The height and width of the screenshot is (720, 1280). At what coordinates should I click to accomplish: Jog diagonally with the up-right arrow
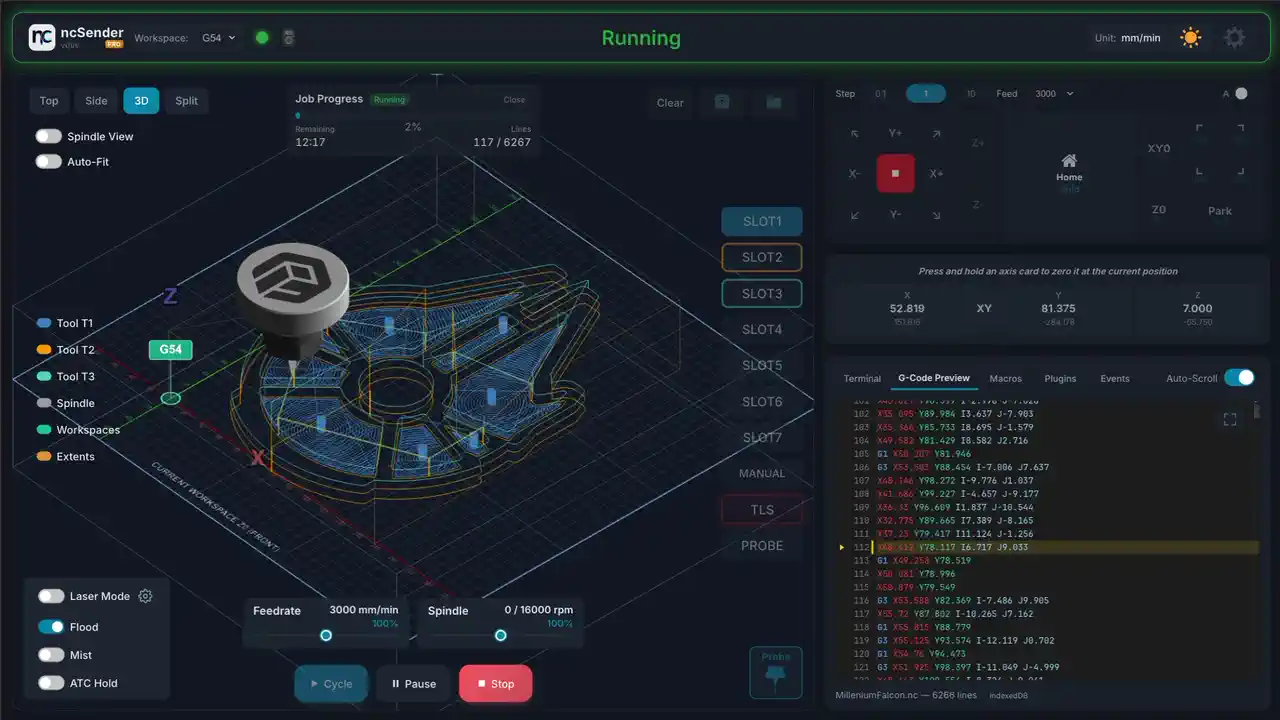936,134
